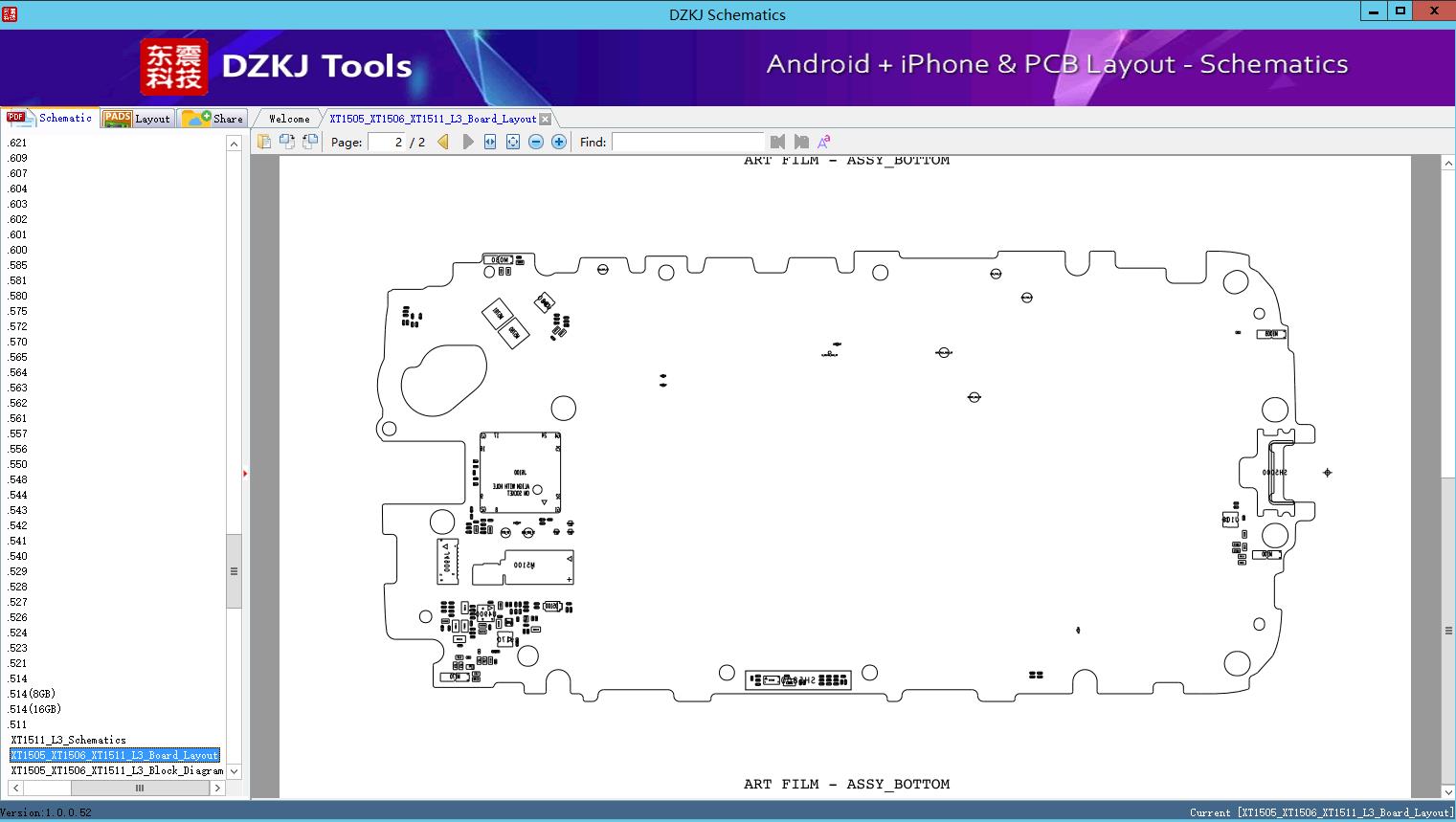Viewport: 1456px width, 822px height.
Task: Click the find previous binoculars icon
Action: pos(777,142)
